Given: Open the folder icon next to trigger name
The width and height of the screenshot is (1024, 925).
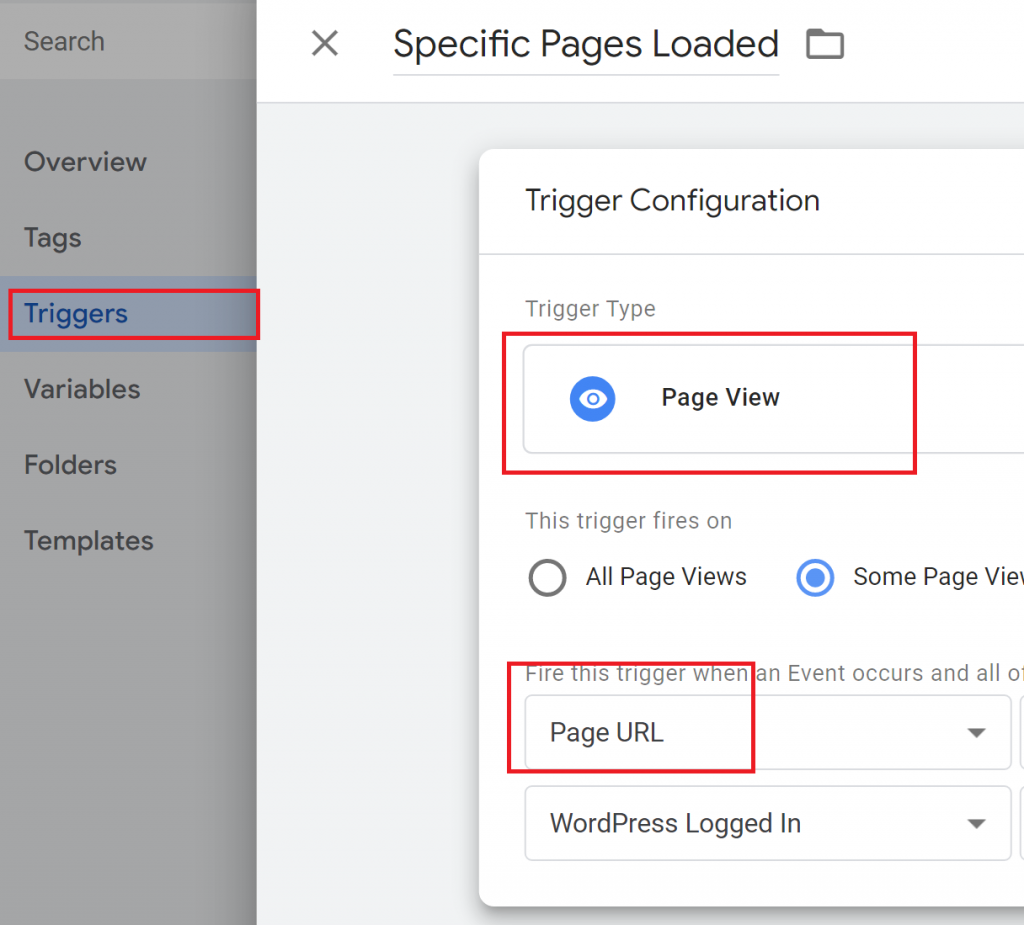Looking at the screenshot, I should (825, 44).
